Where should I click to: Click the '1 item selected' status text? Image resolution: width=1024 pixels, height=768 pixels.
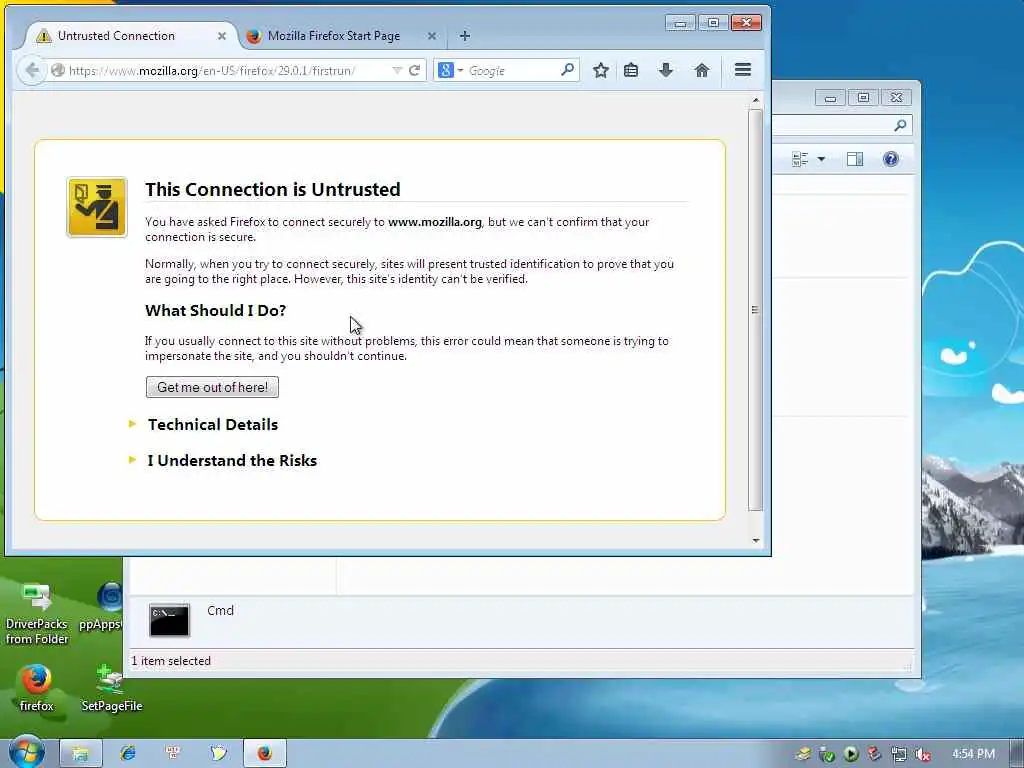[x=171, y=661]
